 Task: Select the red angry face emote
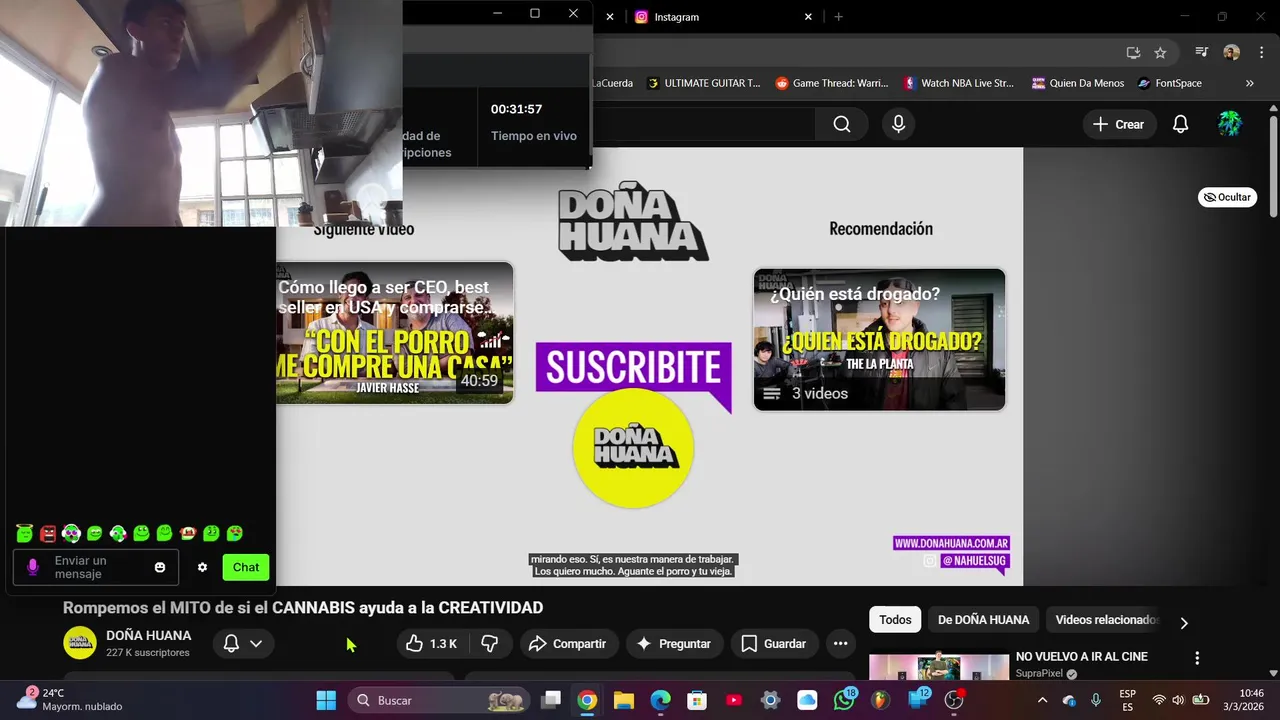48,533
